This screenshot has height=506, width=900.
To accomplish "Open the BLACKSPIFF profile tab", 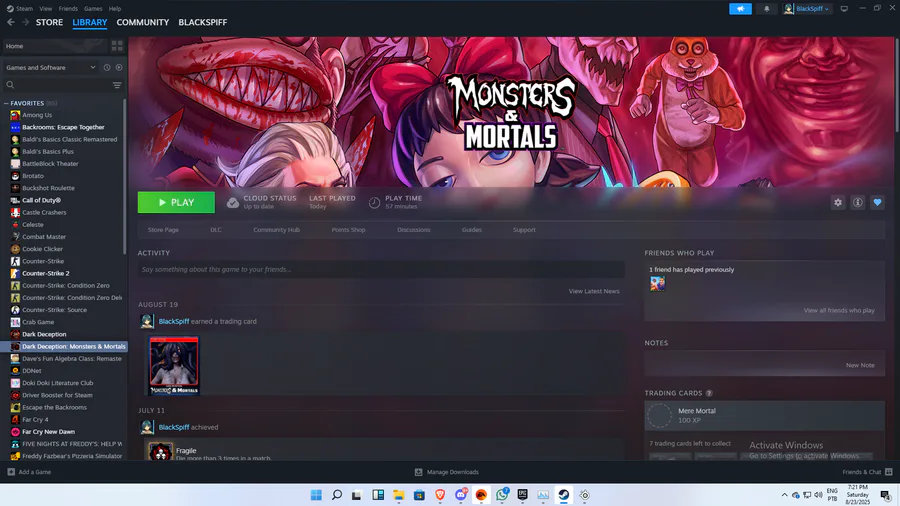I will click(x=203, y=22).
